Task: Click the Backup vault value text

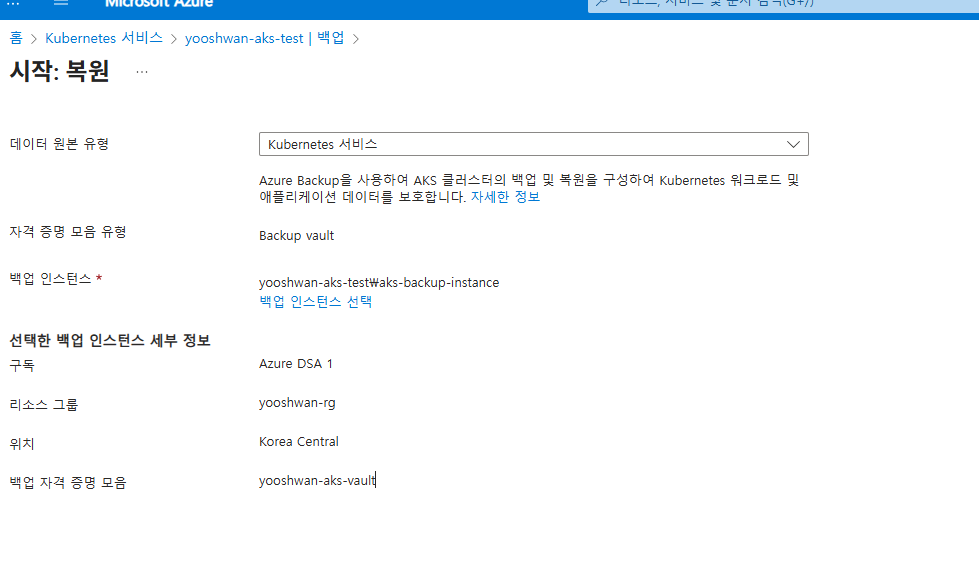Action: click(x=297, y=235)
